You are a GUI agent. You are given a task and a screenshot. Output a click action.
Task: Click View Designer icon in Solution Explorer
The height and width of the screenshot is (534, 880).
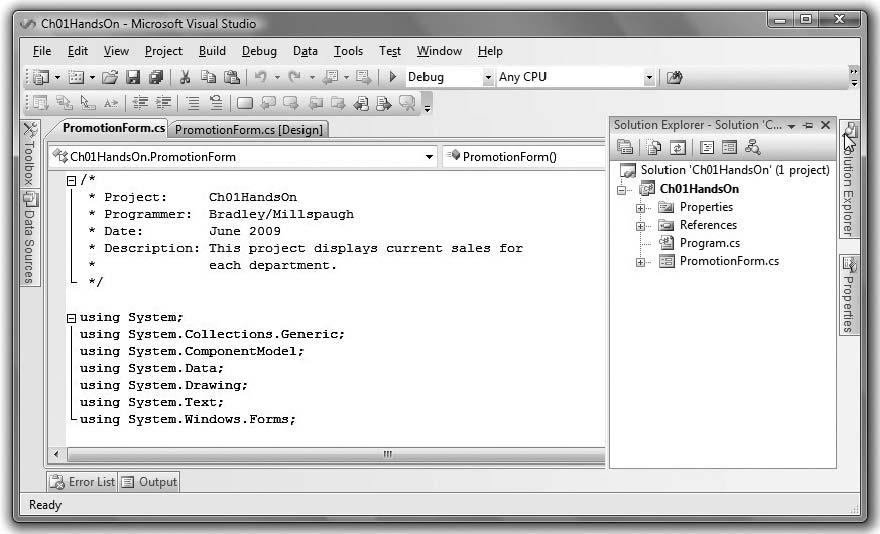click(x=730, y=147)
